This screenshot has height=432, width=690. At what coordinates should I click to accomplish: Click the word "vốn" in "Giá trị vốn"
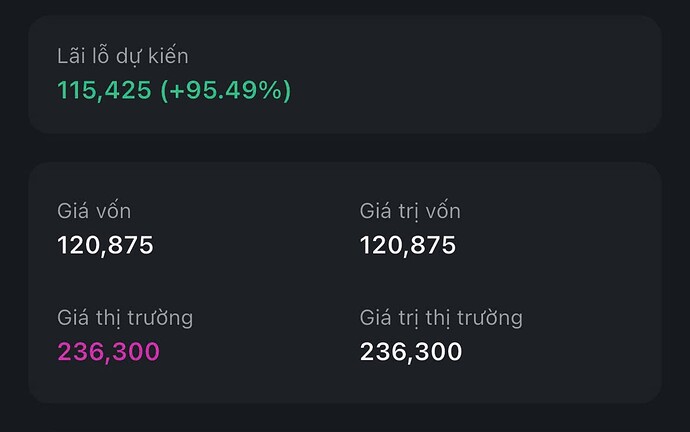(439, 211)
